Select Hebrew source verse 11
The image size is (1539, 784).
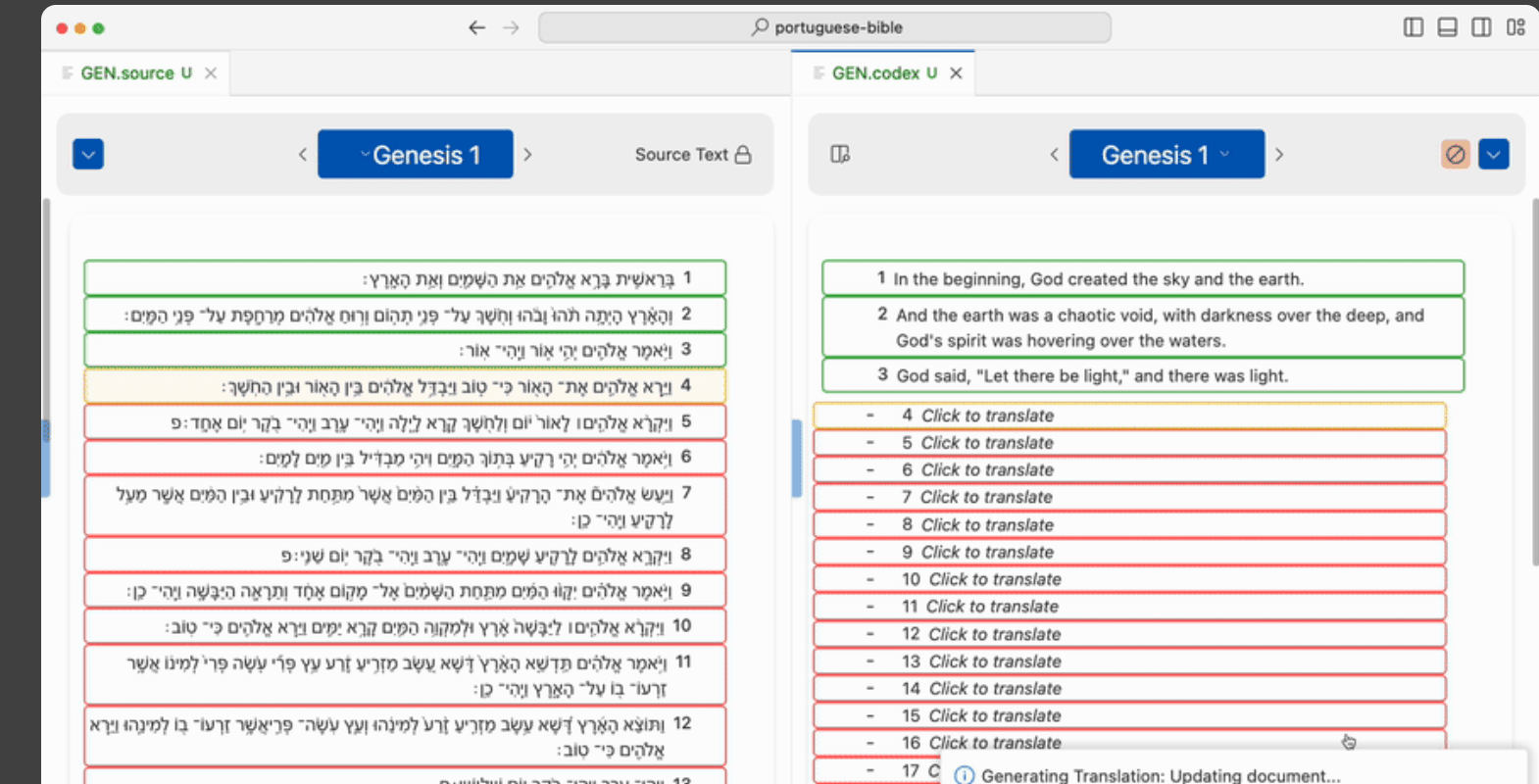click(x=405, y=674)
